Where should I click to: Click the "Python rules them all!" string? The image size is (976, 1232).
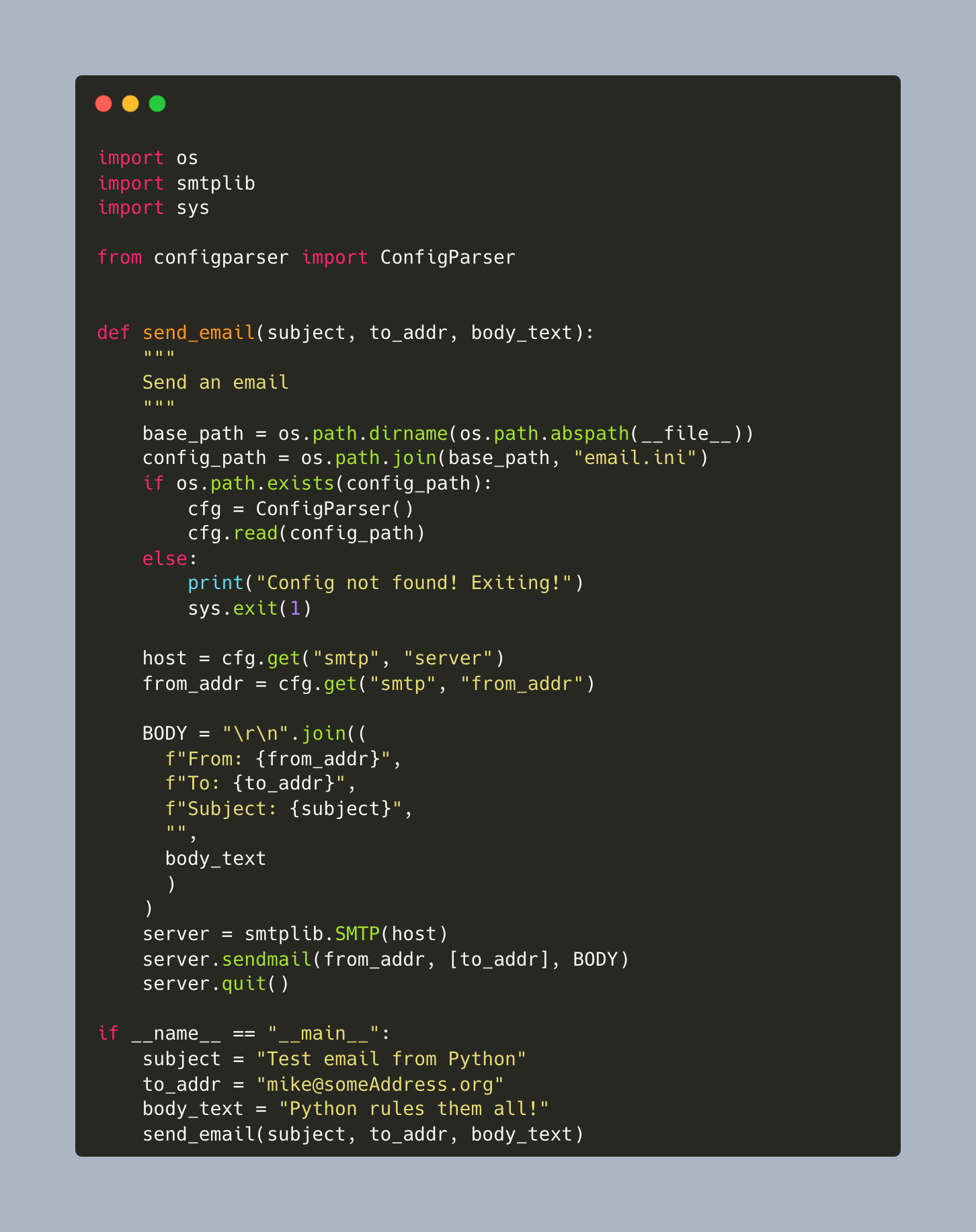[x=414, y=1109]
